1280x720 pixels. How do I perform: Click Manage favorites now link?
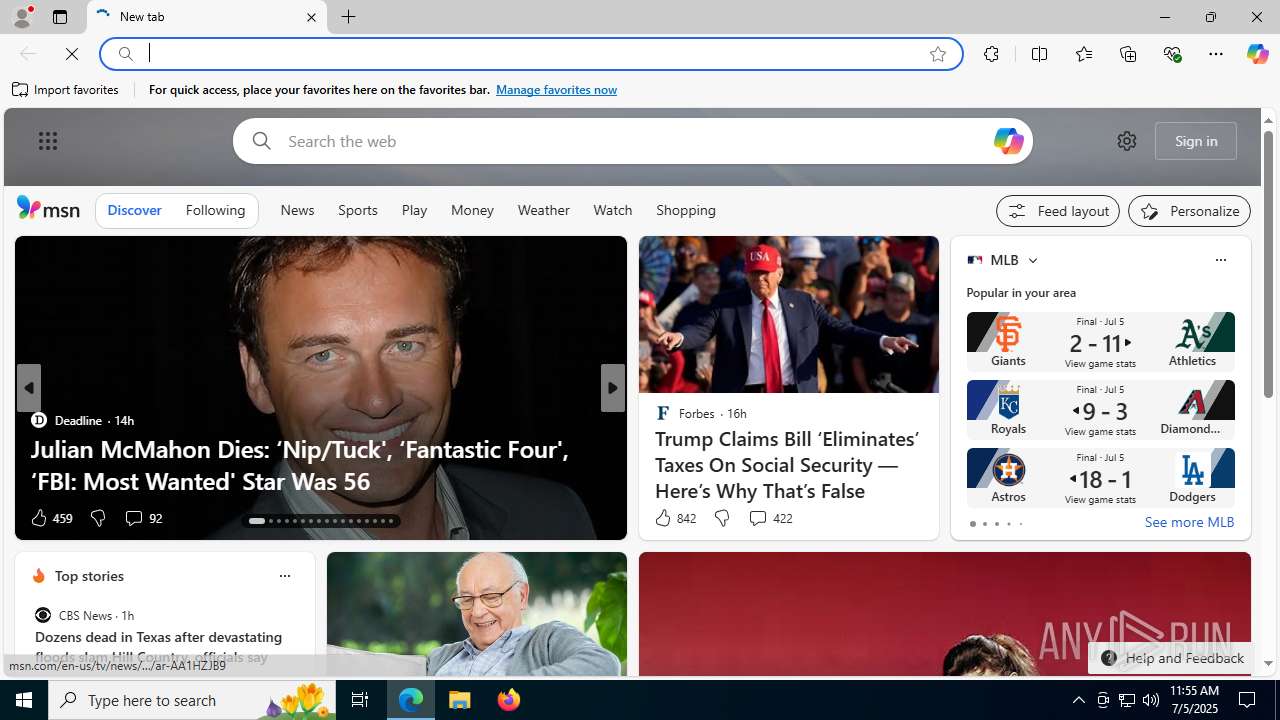tap(556, 90)
